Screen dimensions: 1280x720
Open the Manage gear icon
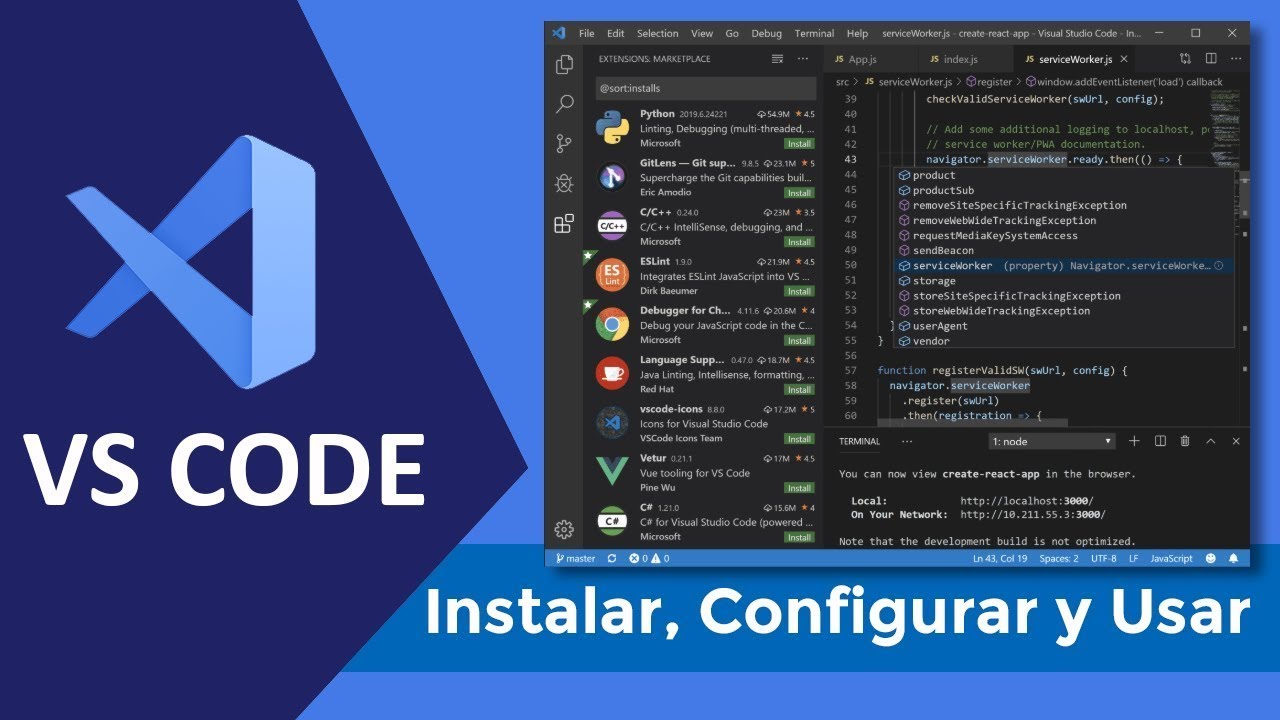coord(564,529)
